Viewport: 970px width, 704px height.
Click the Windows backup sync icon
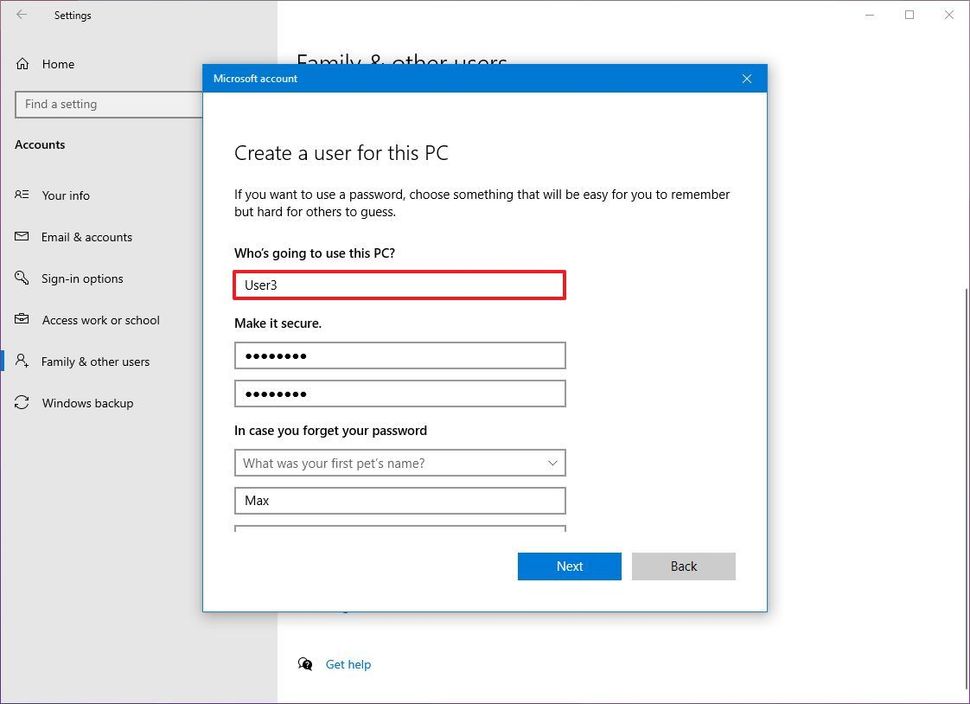click(22, 403)
